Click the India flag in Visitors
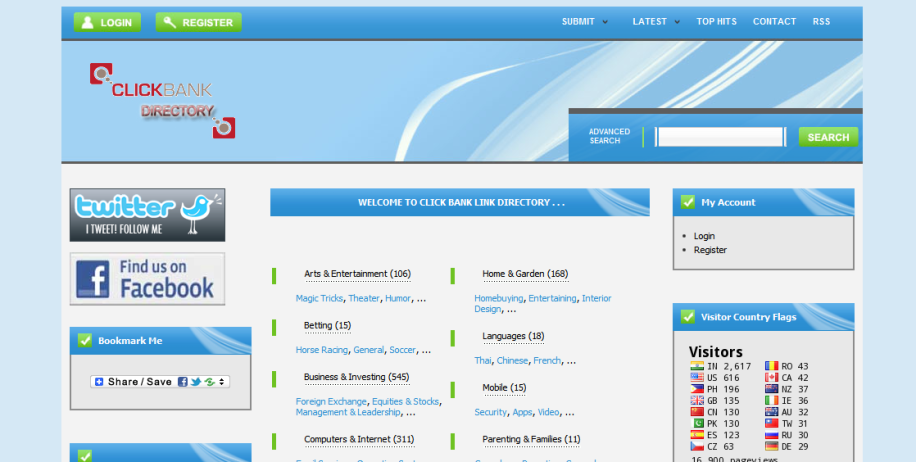Screen dimensions: 916x462 (697, 366)
